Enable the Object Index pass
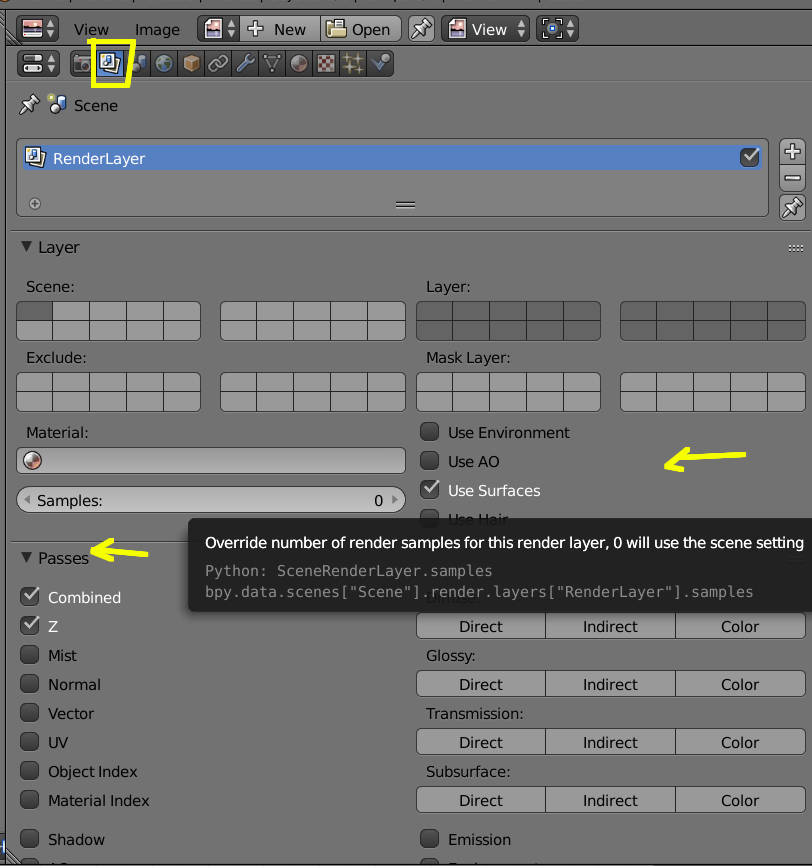 [x=30, y=771]
